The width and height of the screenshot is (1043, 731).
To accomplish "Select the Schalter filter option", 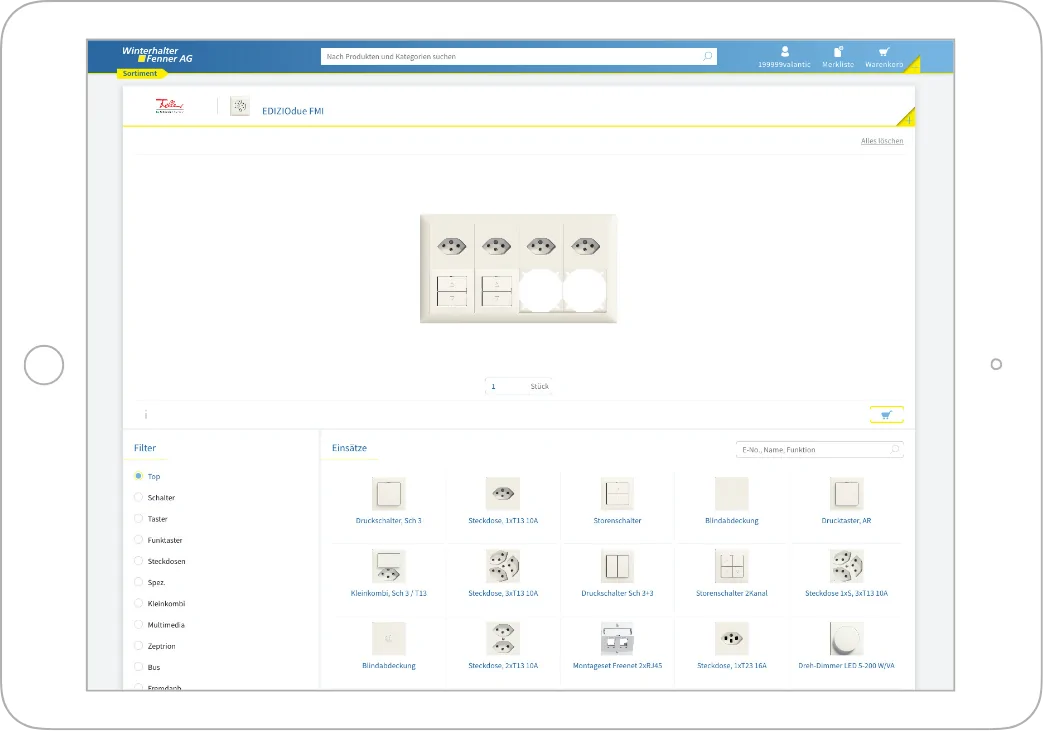I will pos(139,498).
